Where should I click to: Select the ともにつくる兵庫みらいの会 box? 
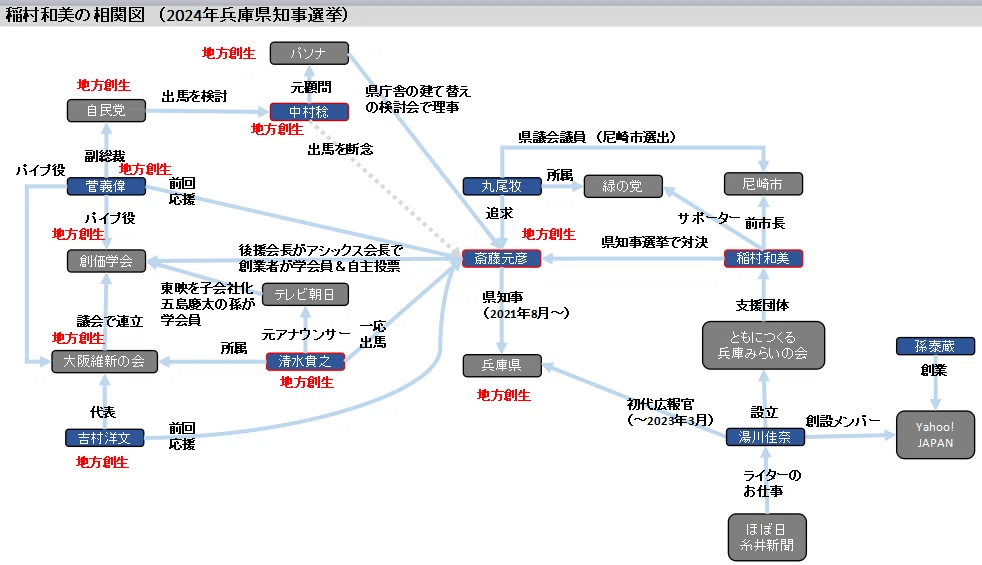coord(763,345)
